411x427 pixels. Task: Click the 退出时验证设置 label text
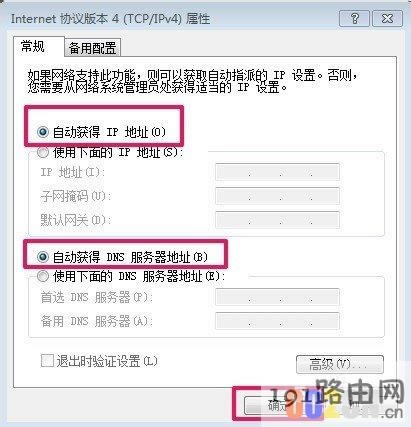[107, 361]
